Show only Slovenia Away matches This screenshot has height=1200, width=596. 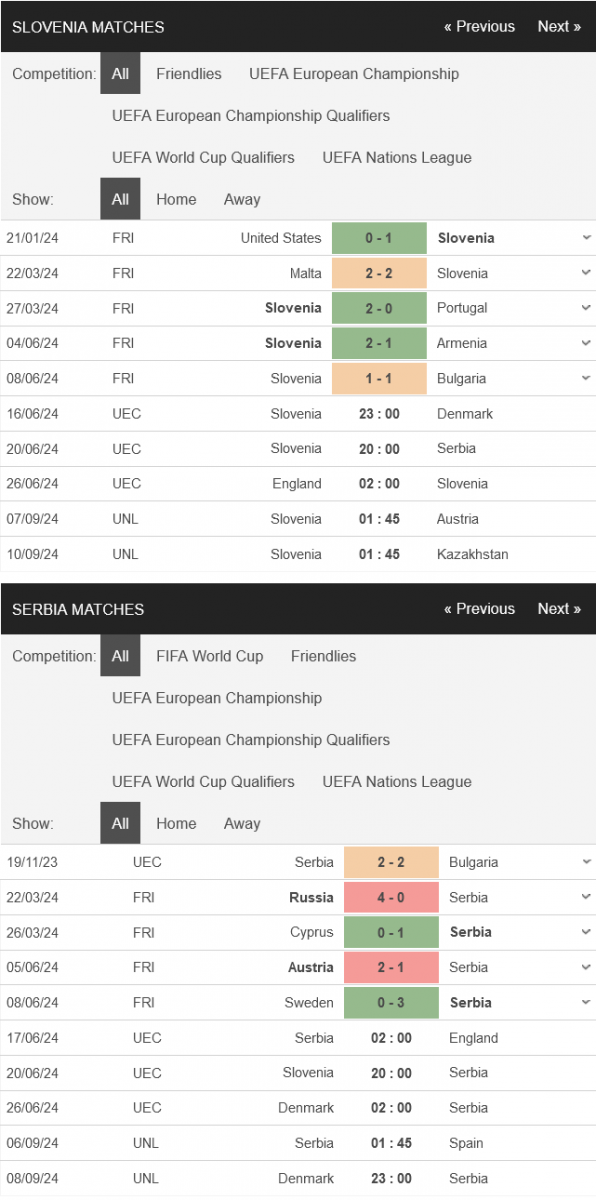242,199
